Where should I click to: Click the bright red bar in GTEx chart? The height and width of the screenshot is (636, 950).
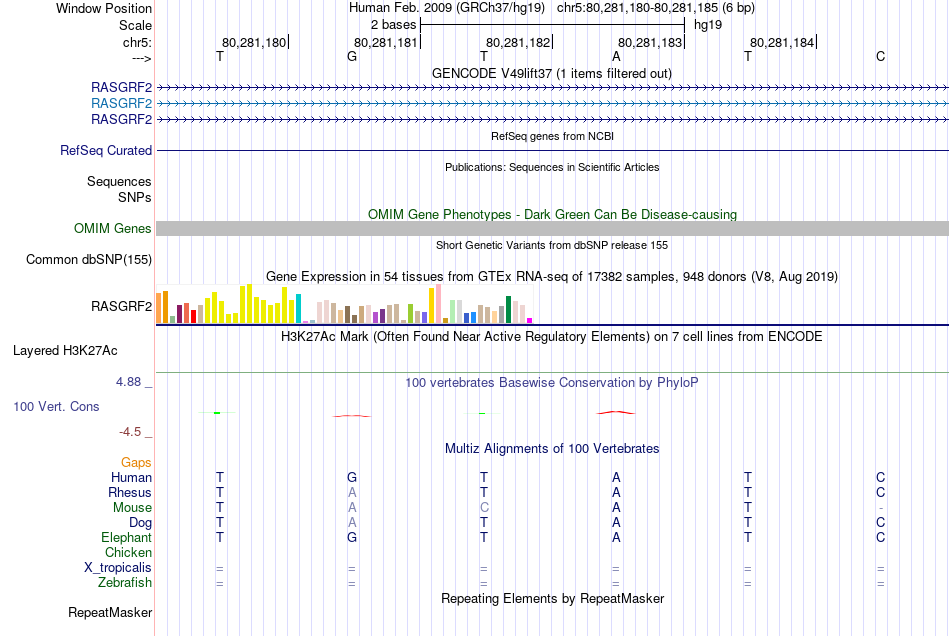pyautogui.click(x=193, y=317)
